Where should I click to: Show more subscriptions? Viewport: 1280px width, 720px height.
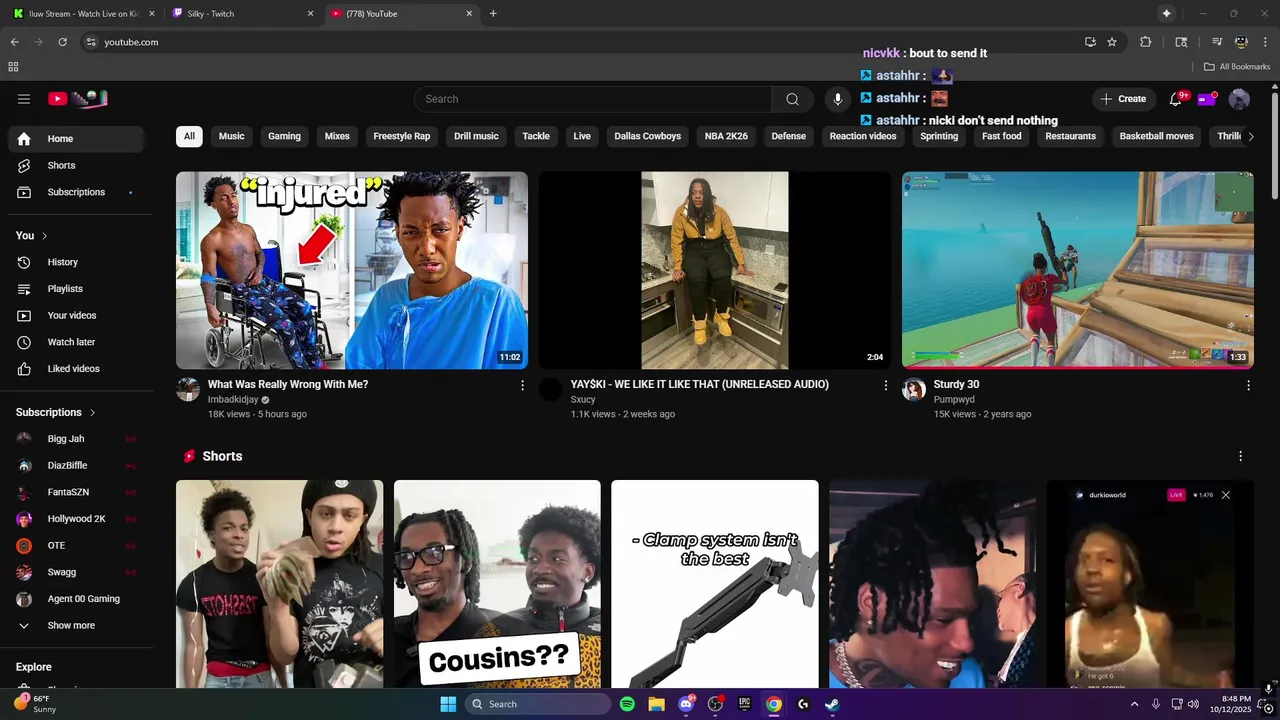click(x=71, y=626)
